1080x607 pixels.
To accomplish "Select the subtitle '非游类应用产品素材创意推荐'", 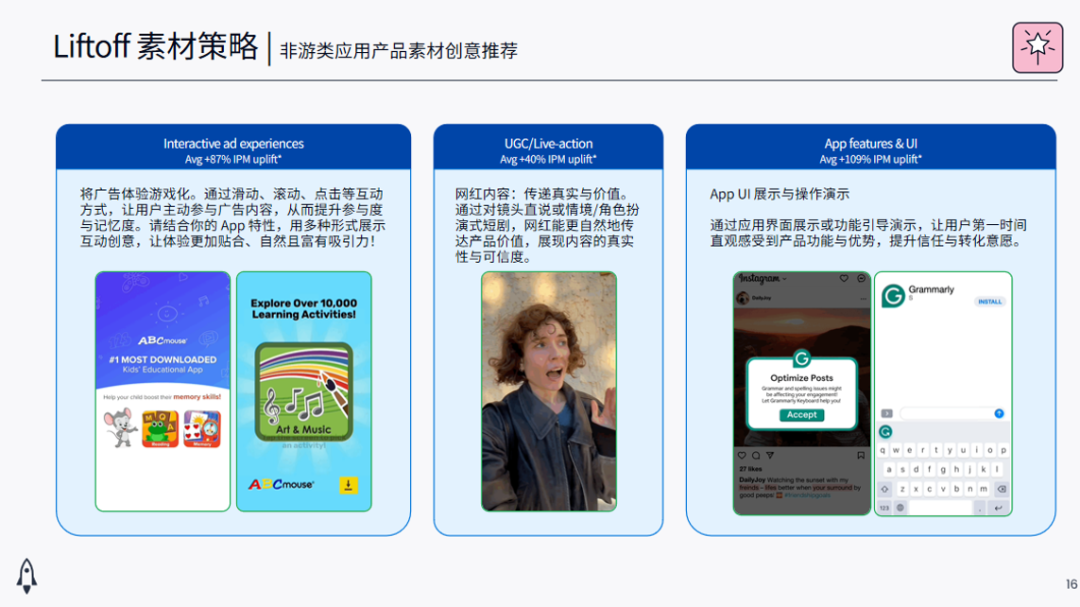I will 399,51.
